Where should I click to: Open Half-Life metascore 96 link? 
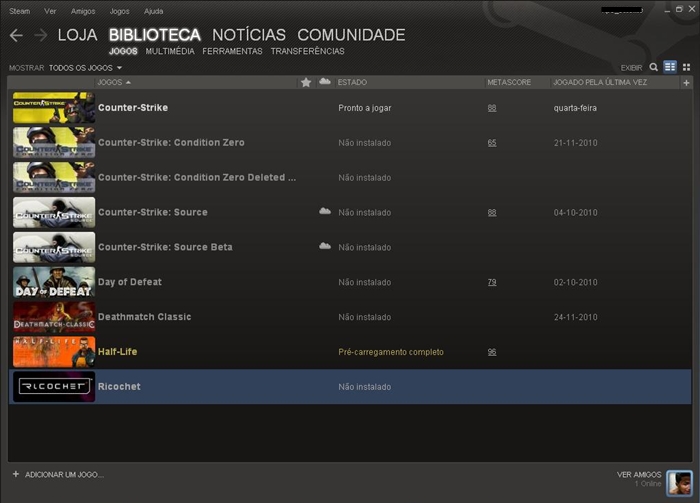[492, 352]
